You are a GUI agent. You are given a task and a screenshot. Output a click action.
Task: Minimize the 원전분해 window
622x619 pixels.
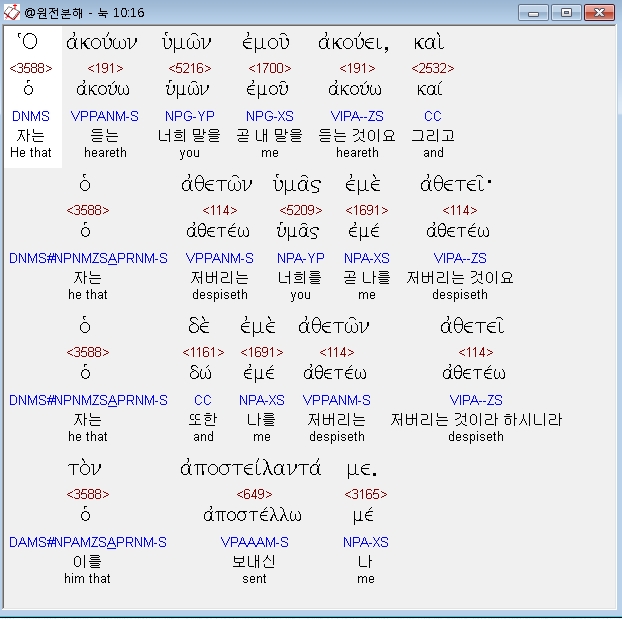point(533,13)
